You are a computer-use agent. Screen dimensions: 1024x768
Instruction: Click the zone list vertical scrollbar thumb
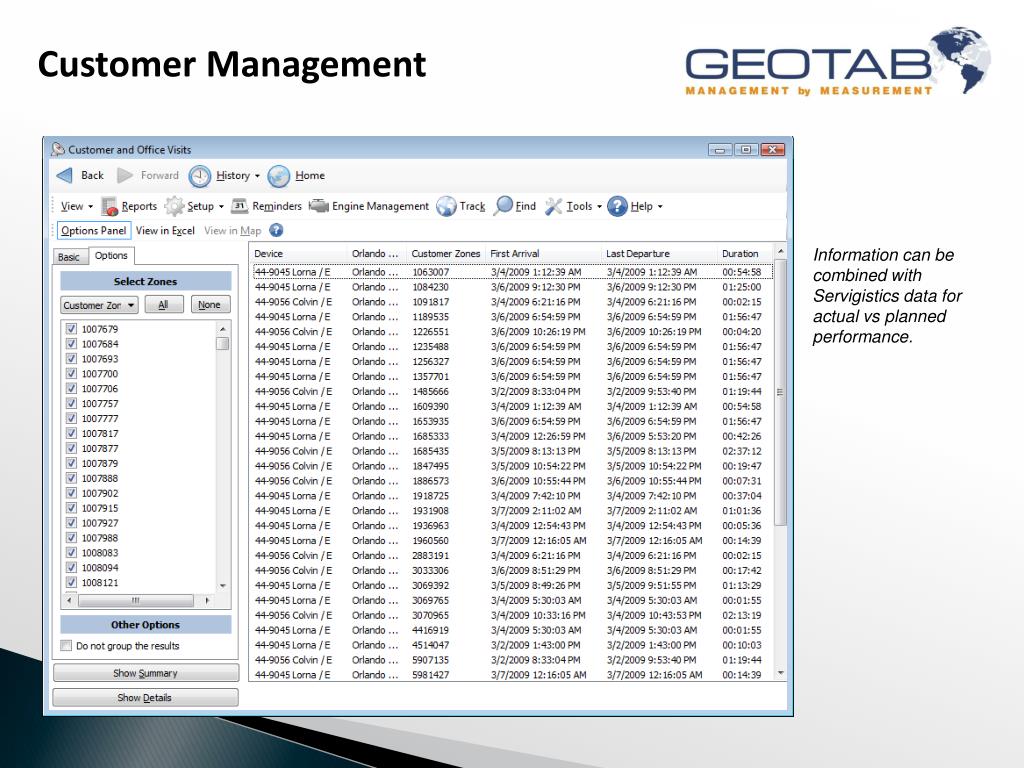coord(223,343)
